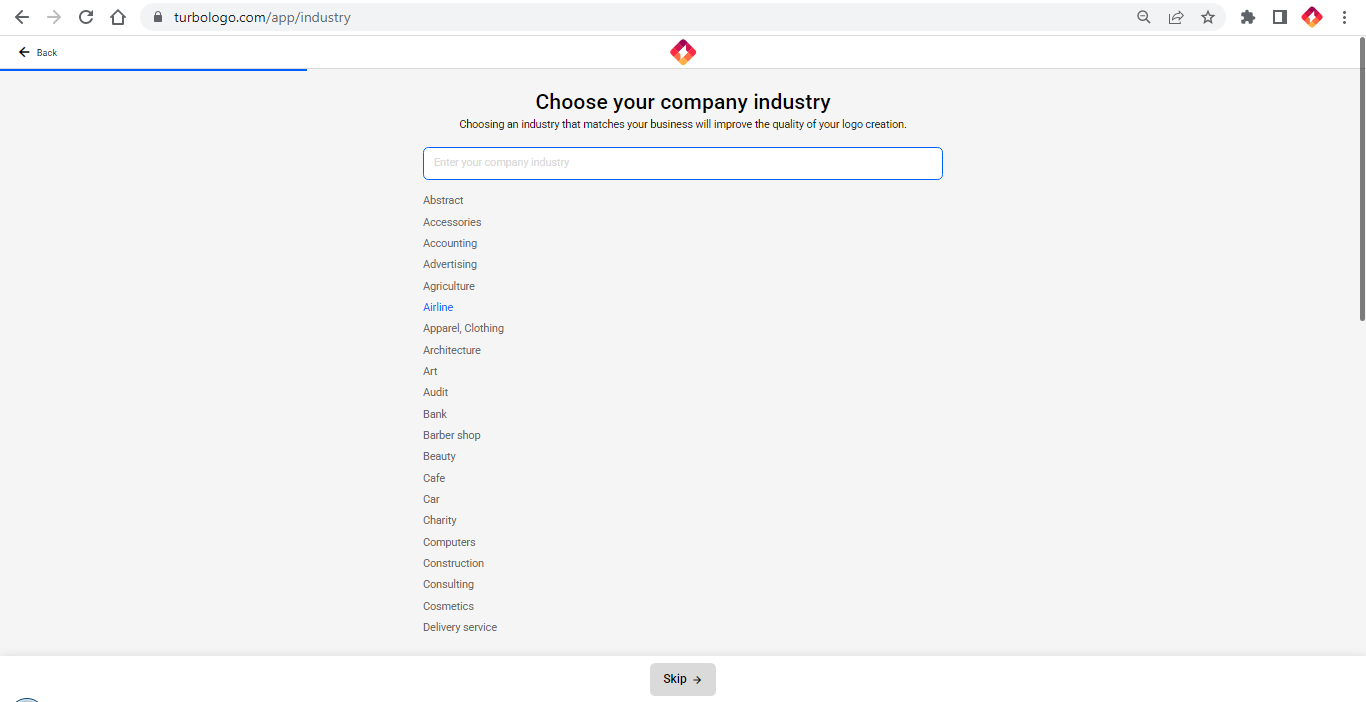This screenshot has width=1366, height=702.
Task: Click the share page icon in address bar
Action: tap(1176, 17)
